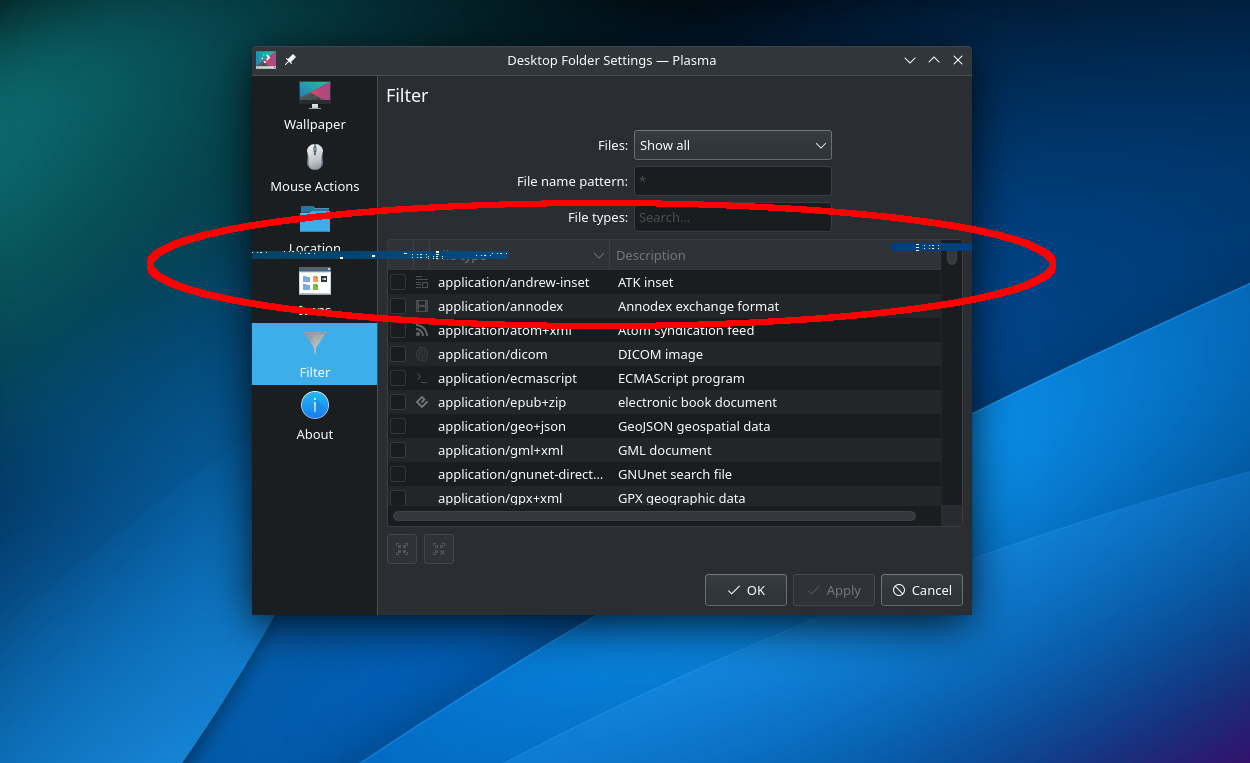The height and width of the screenshot is (763, 1250).
Task: Click the dicom file type icon
Action: 422,354
